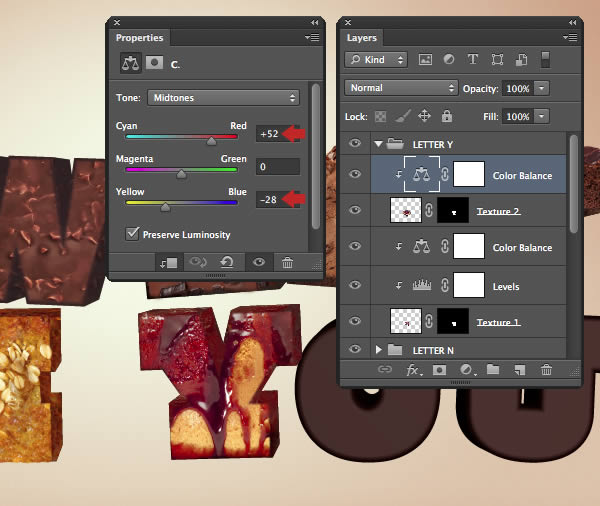Image resolution: width=600 pixels, height=506 pixels.
Task: Create new group folder icon
Action: coord(493,369)
